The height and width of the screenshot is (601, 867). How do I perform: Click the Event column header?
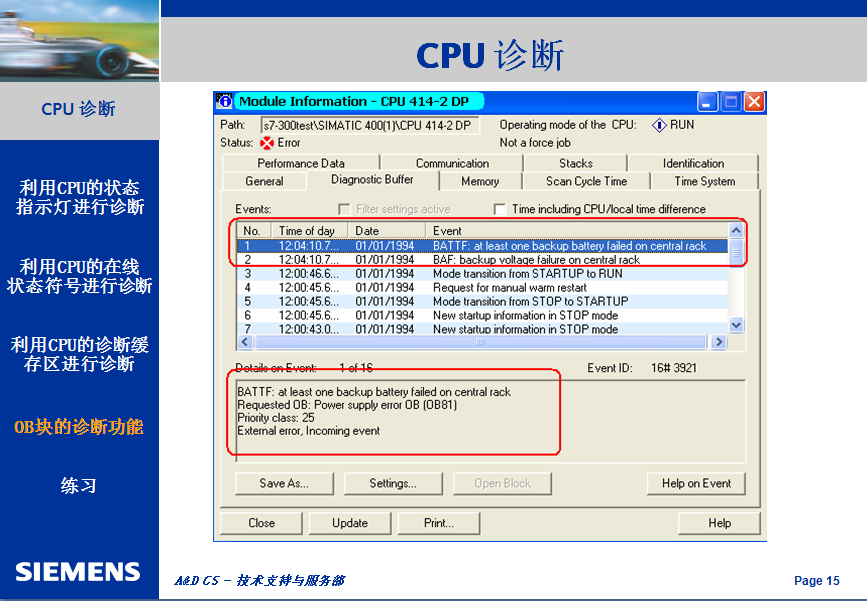click(x=577, y=231)
